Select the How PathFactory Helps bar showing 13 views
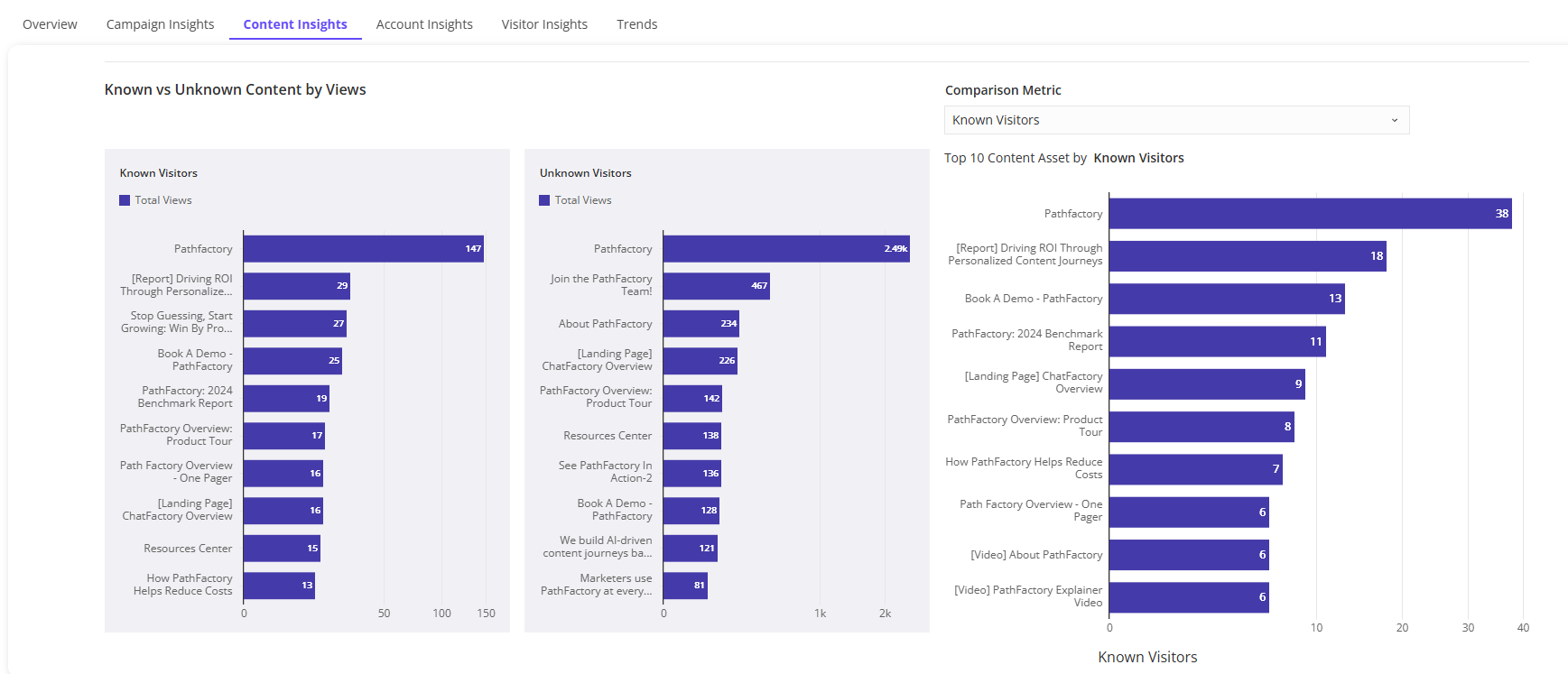The height and width of the screenshot is (674, 1568). 279,586
